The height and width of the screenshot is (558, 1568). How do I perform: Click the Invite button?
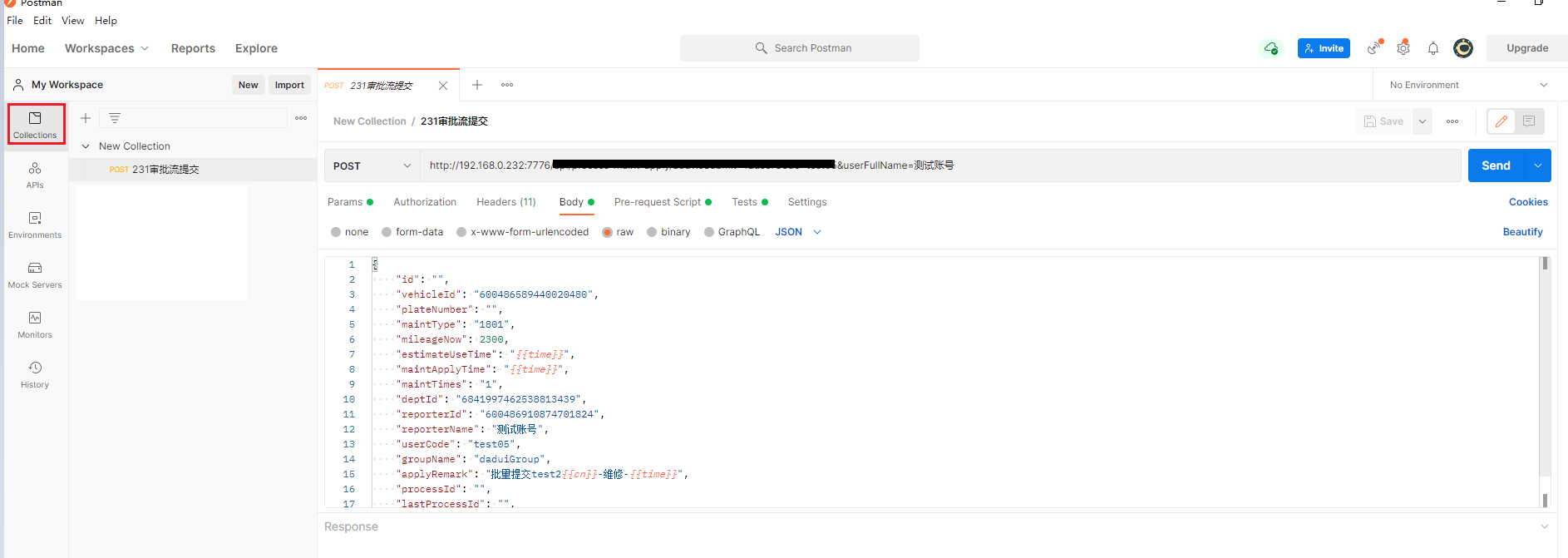tap(1324, 48)
